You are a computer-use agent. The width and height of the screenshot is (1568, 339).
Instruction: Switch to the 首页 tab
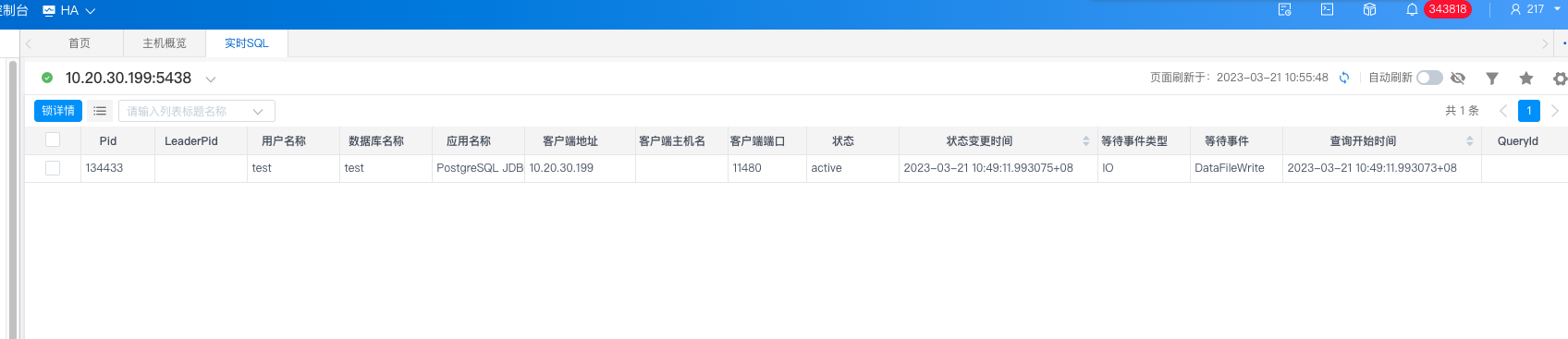click(80, 43)
